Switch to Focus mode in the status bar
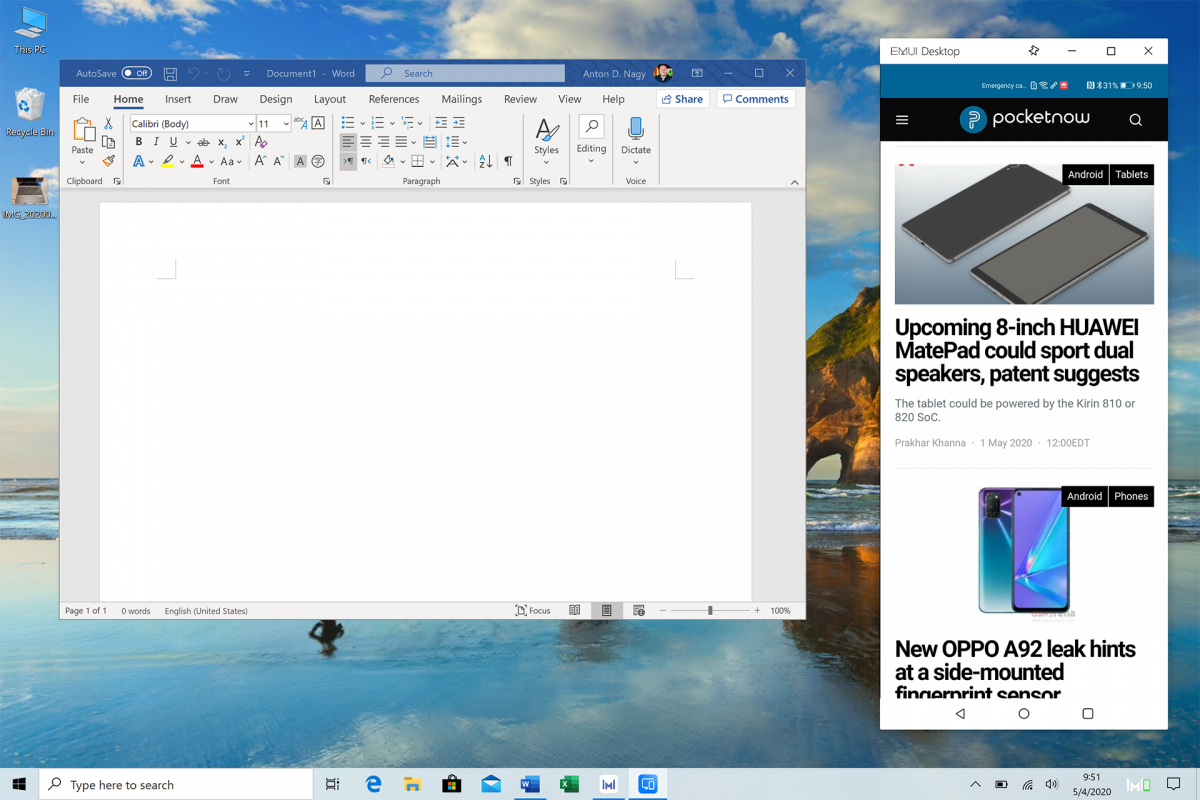 click(x=533, y=610)
